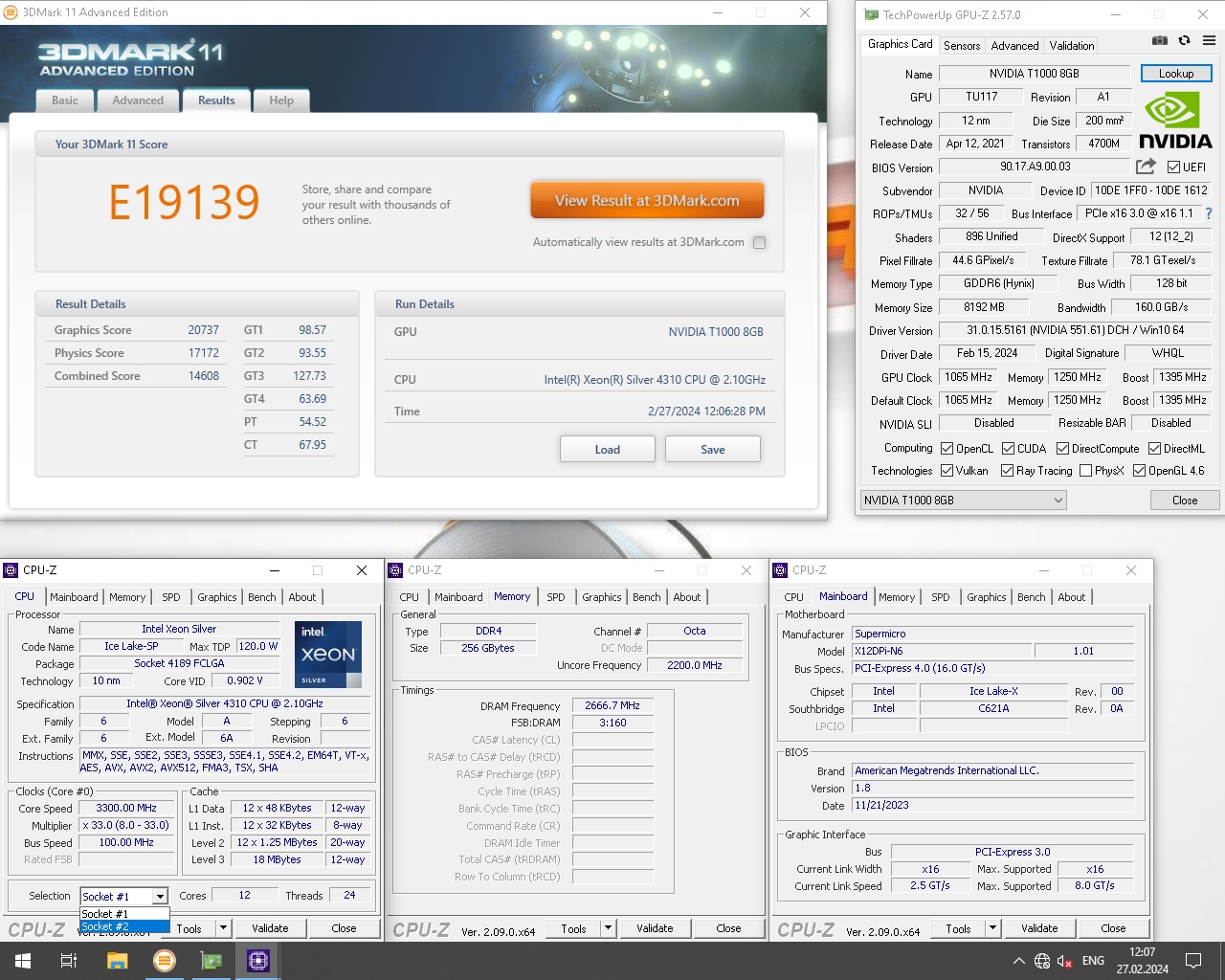Click the Bus Interface question mark
Viewport: 1225px width, 980px height.
(x=1209, y=213)
